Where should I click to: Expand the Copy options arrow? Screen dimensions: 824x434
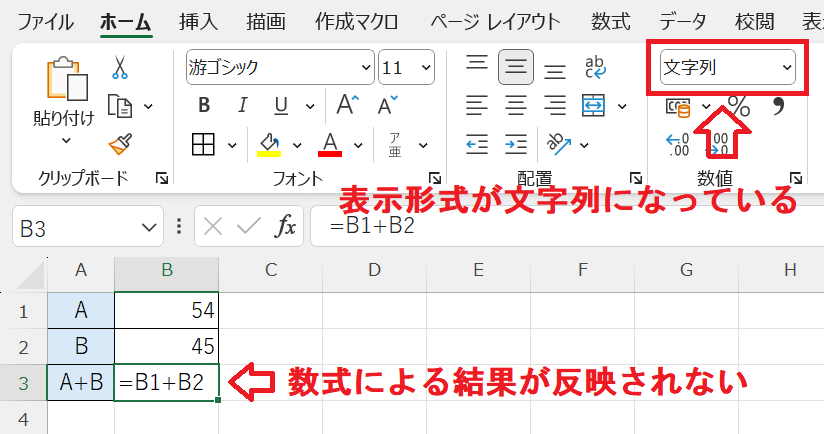tap(148, 106)
